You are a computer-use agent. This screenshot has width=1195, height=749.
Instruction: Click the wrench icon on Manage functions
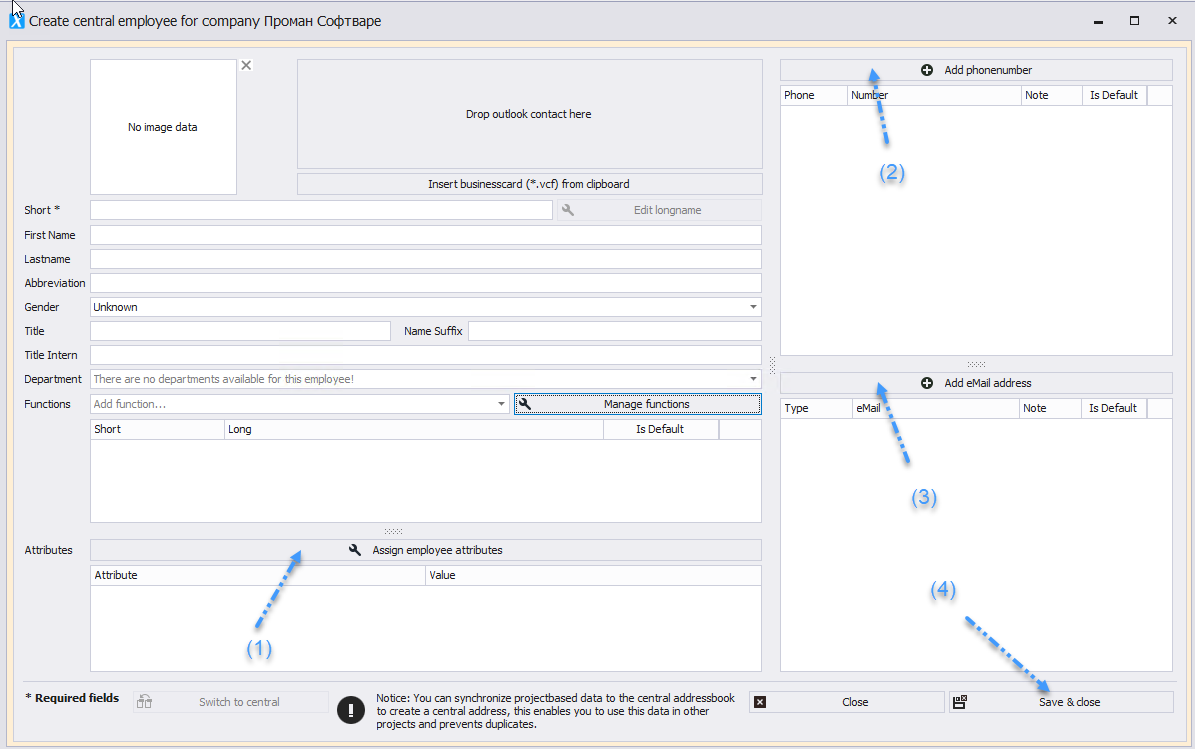525,404
